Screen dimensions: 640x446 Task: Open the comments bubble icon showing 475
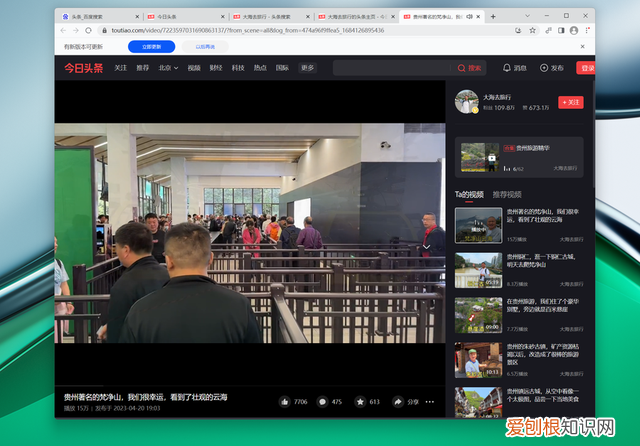[322, 402]
